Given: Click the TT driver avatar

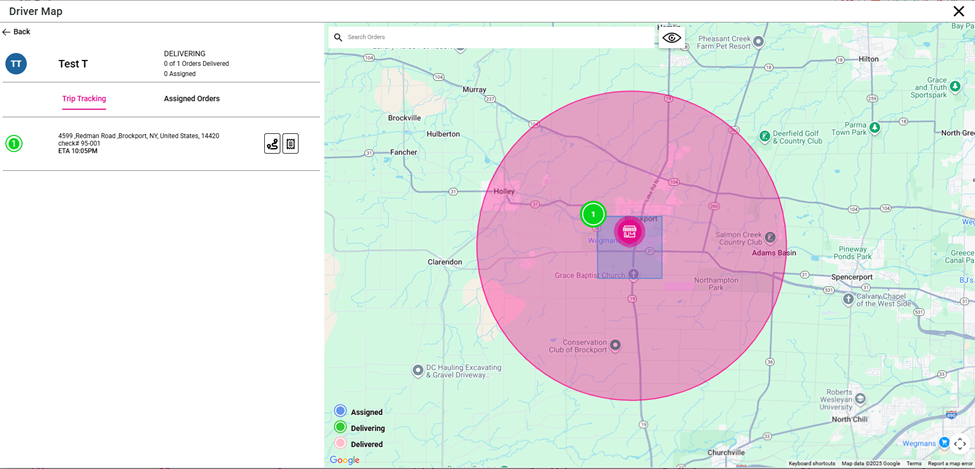Looking at the screenshot, I should [x=16, y=64].
